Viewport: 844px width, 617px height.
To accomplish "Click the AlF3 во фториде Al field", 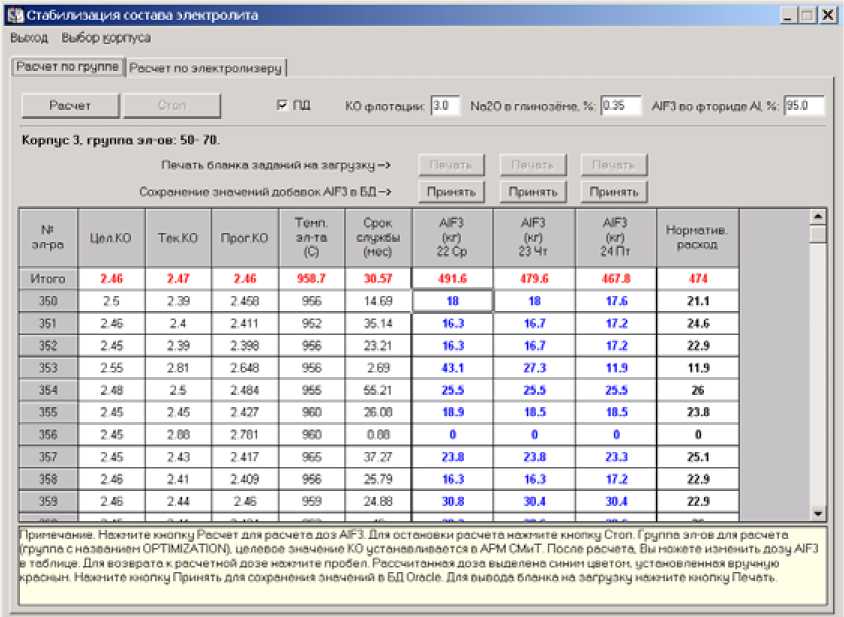I will [803, 106].
